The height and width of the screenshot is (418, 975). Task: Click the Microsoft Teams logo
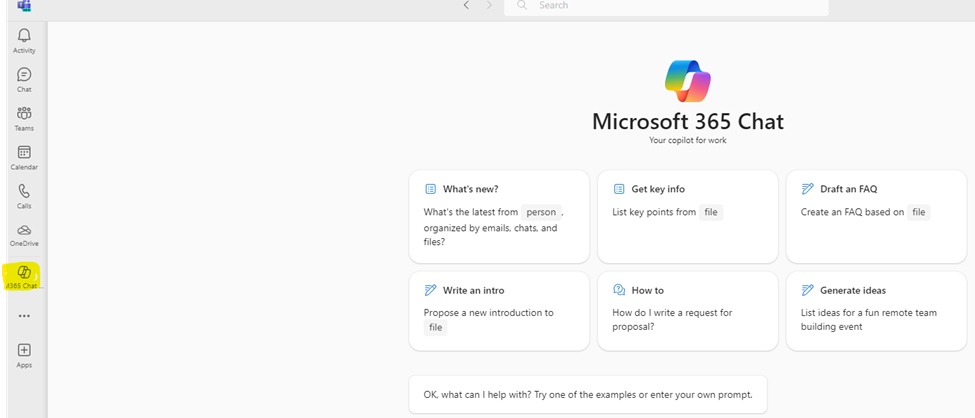pyautogui.click(x=24, y=6)
